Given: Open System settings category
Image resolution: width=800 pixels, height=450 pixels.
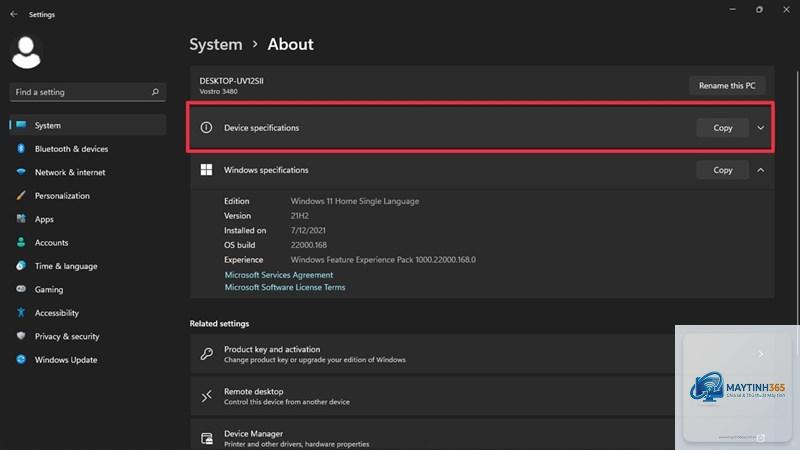Looking at the screenshot, I should pos(88,125).
